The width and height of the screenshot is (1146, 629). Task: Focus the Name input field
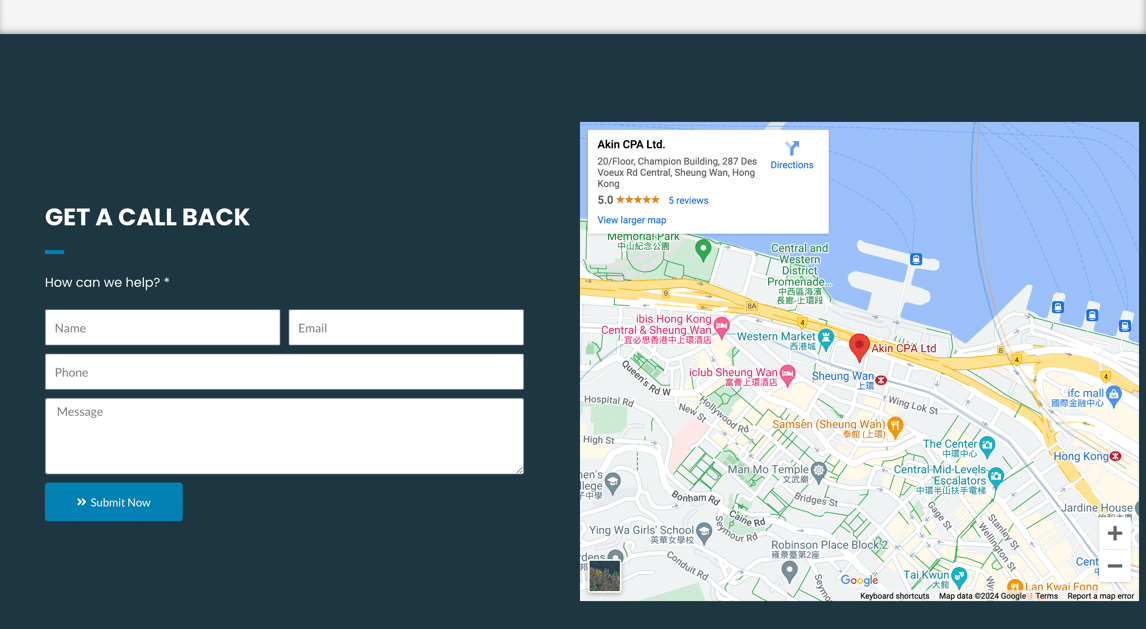pos(162,327)
